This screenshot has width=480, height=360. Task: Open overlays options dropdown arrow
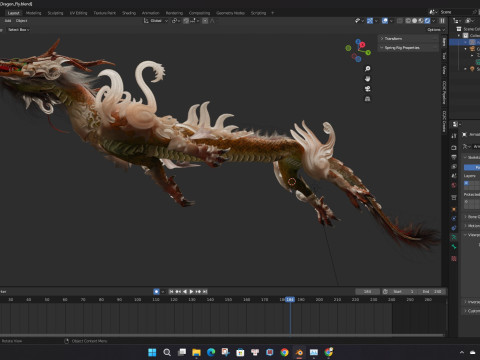pyautogui.click(x=391, y=21)
